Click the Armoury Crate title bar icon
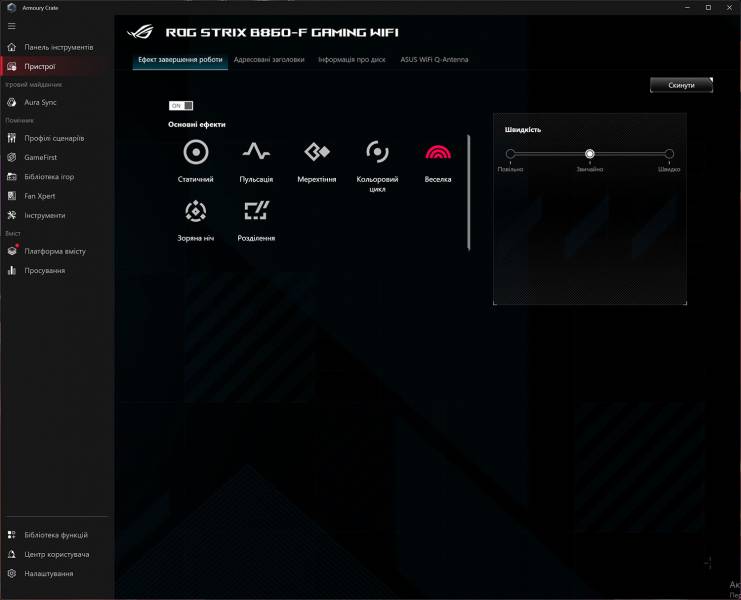 [12, 8]
